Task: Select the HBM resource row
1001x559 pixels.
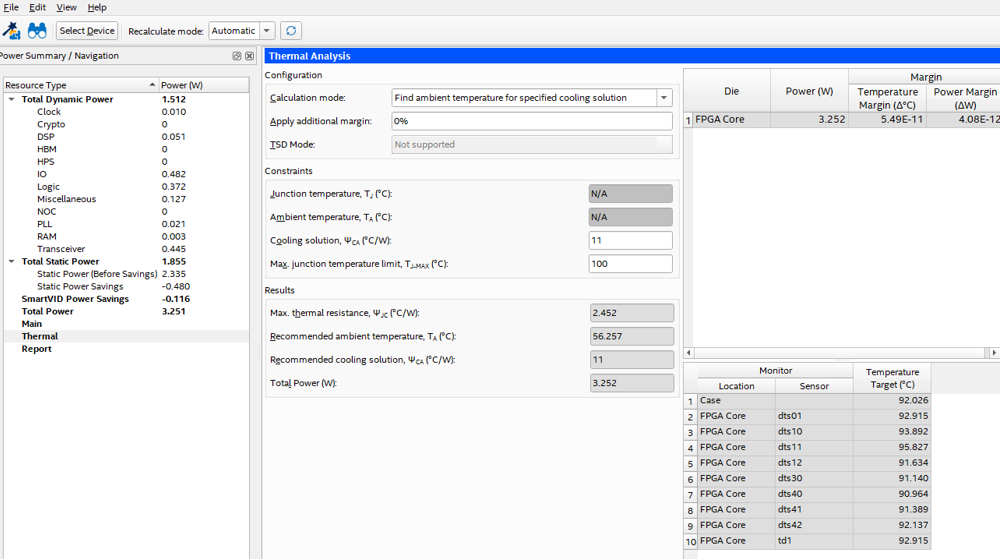Action: point(126,149)
